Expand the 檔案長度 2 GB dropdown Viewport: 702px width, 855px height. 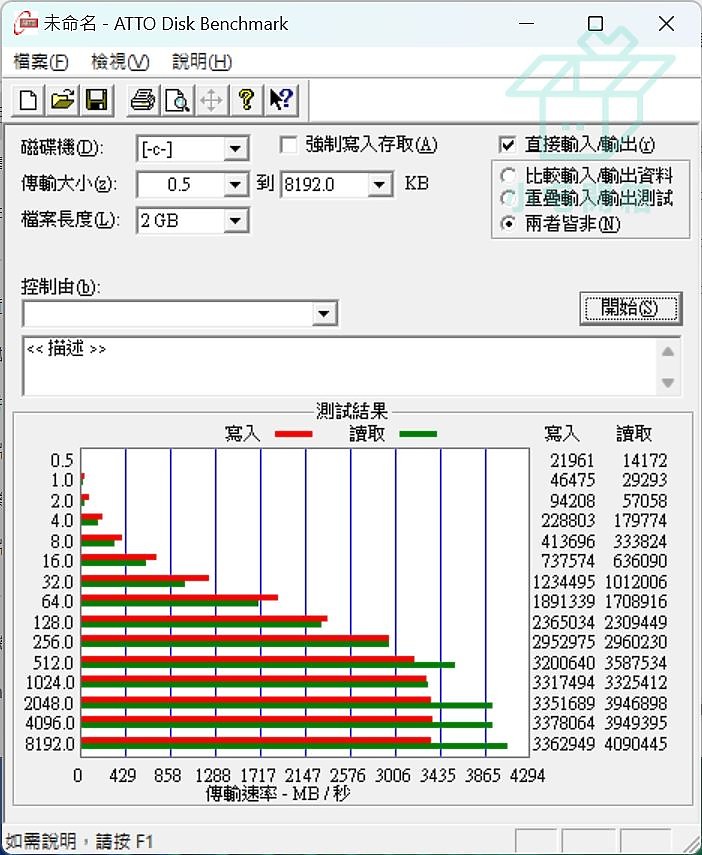click(x=236, y=220)
